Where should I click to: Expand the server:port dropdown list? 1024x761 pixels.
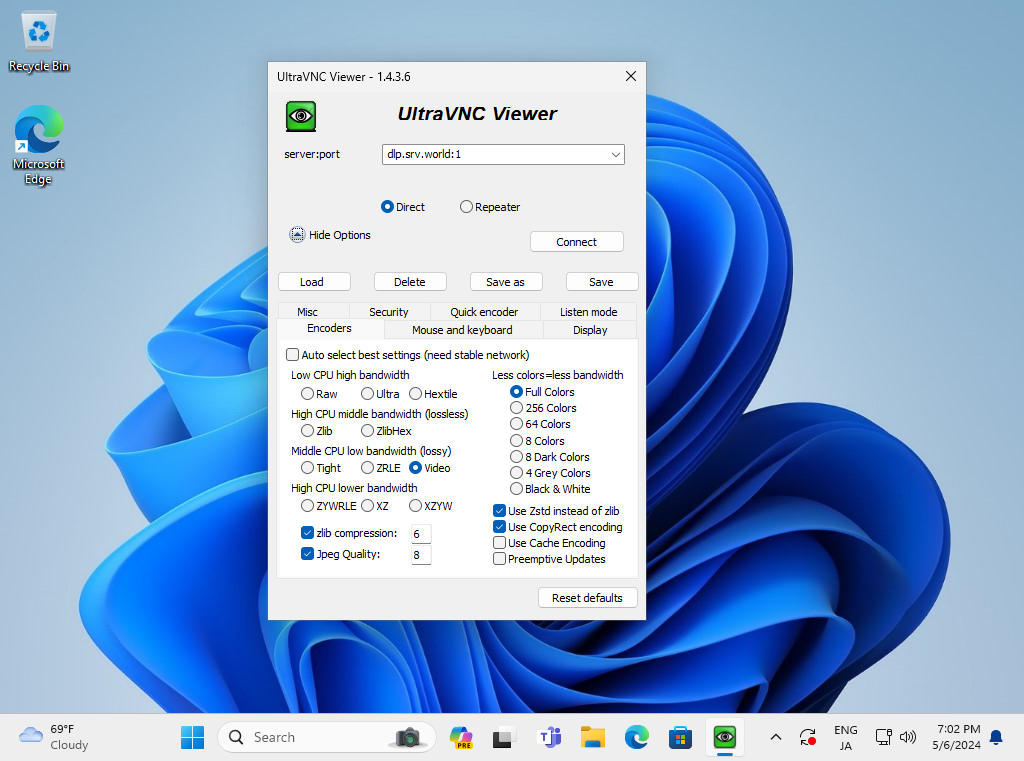[x=615, y=154]
